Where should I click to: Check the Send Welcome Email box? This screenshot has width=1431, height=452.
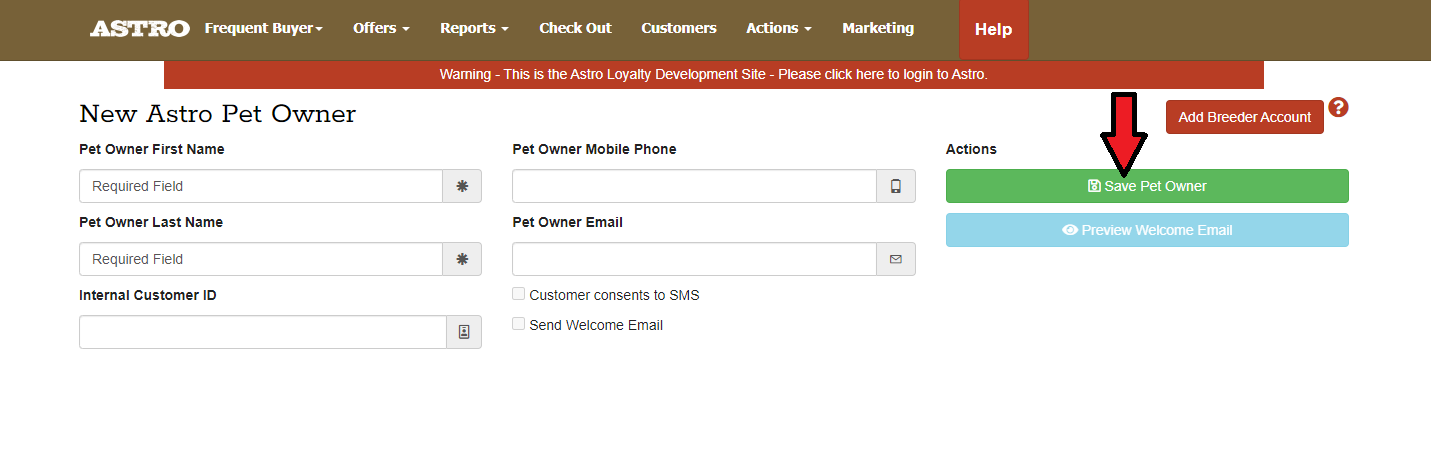519,324
